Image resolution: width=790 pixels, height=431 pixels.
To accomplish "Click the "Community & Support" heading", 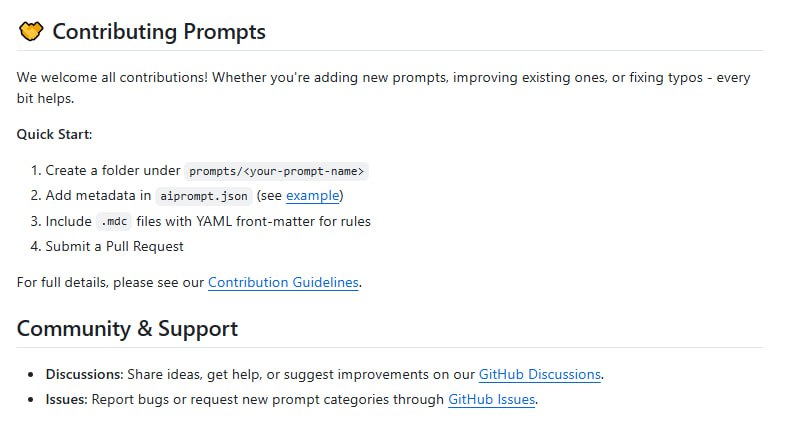I will pos(127,329).
